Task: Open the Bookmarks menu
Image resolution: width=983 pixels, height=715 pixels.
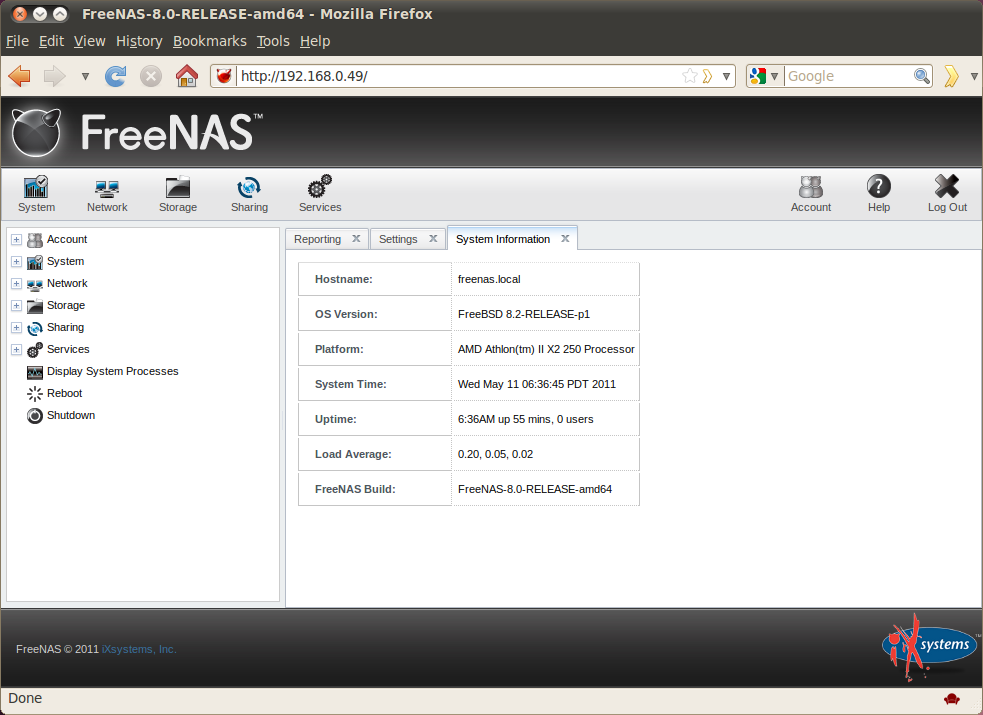Action: tap(209, 41)
